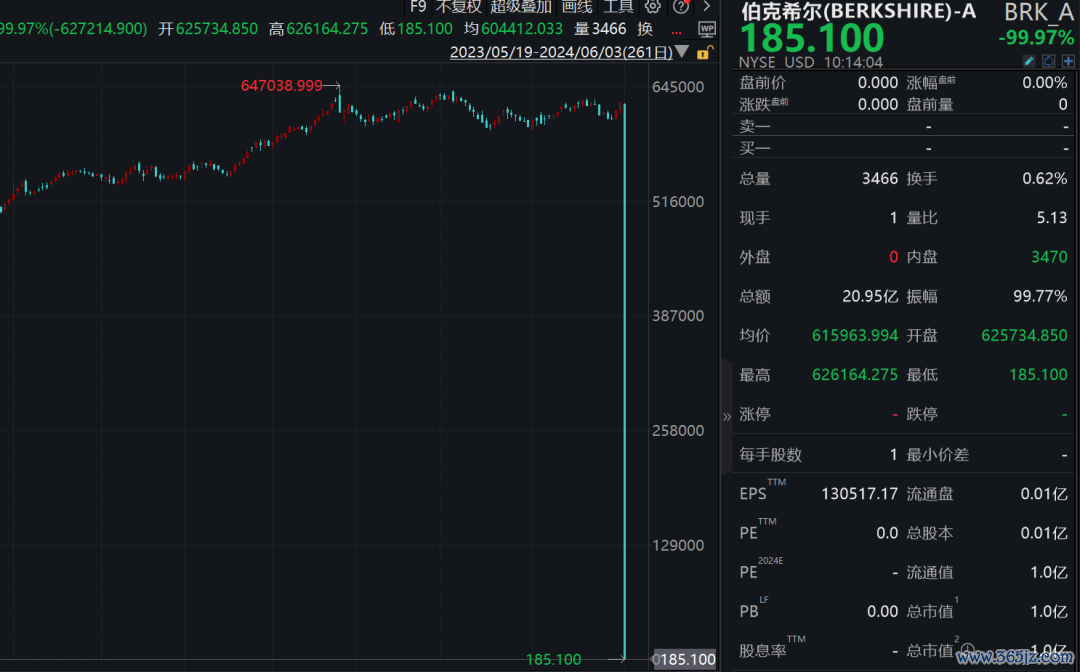Click the 换手 value 0.62%
The image size is (1080, 672).
(1044, 179)
